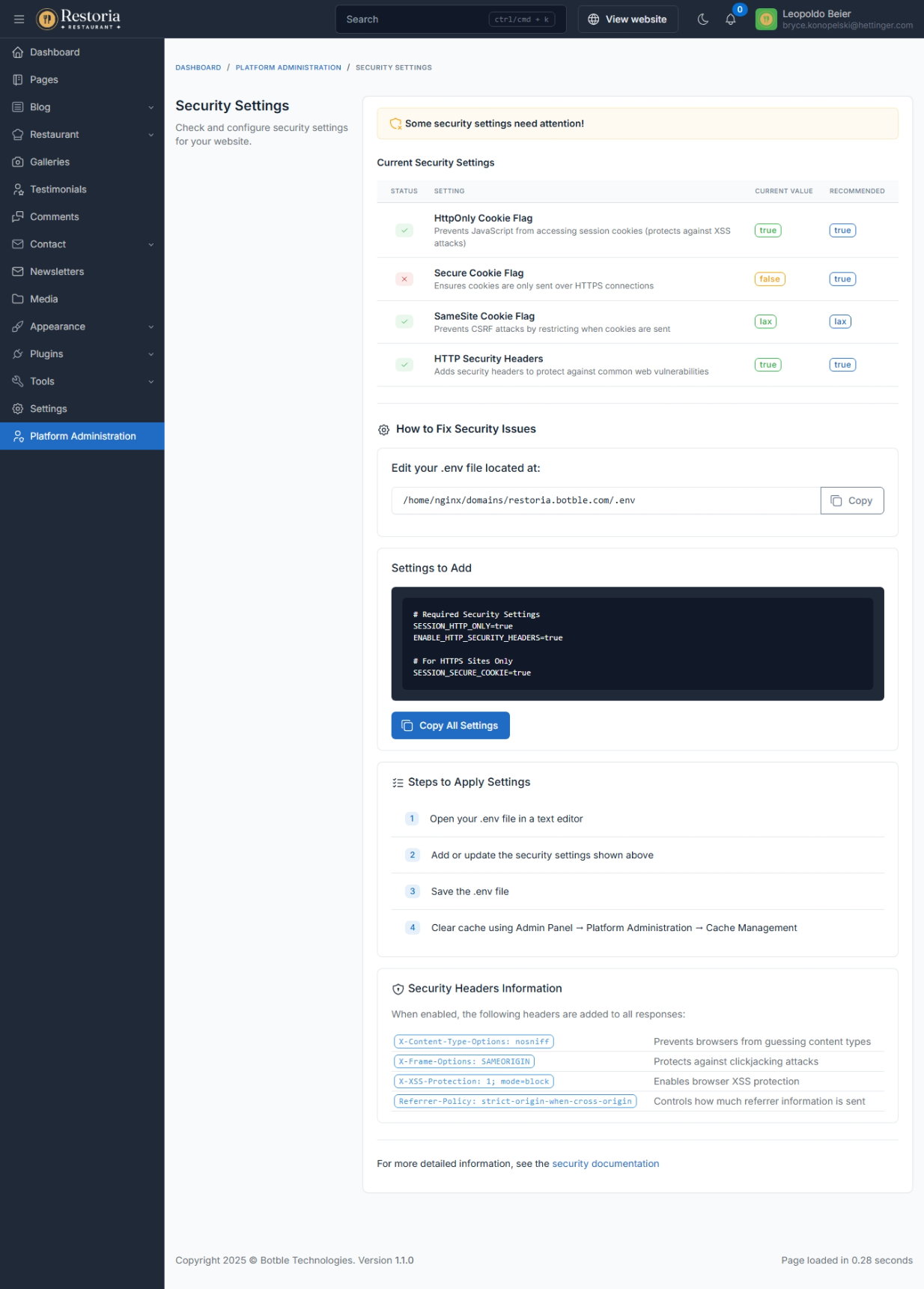
Task: Open the security documentation link
Action: [x=605, y=1164]
